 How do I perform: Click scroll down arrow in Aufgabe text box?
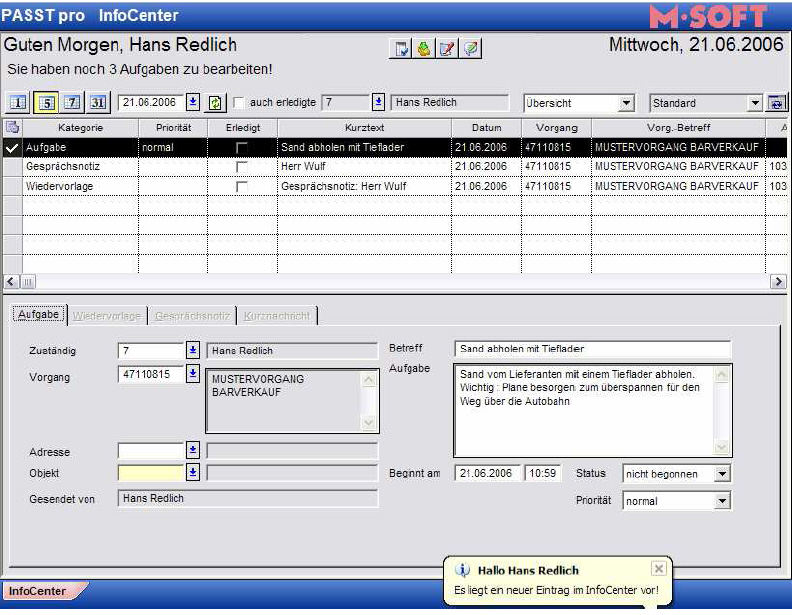pyautogui.click(x=721, y=446)
